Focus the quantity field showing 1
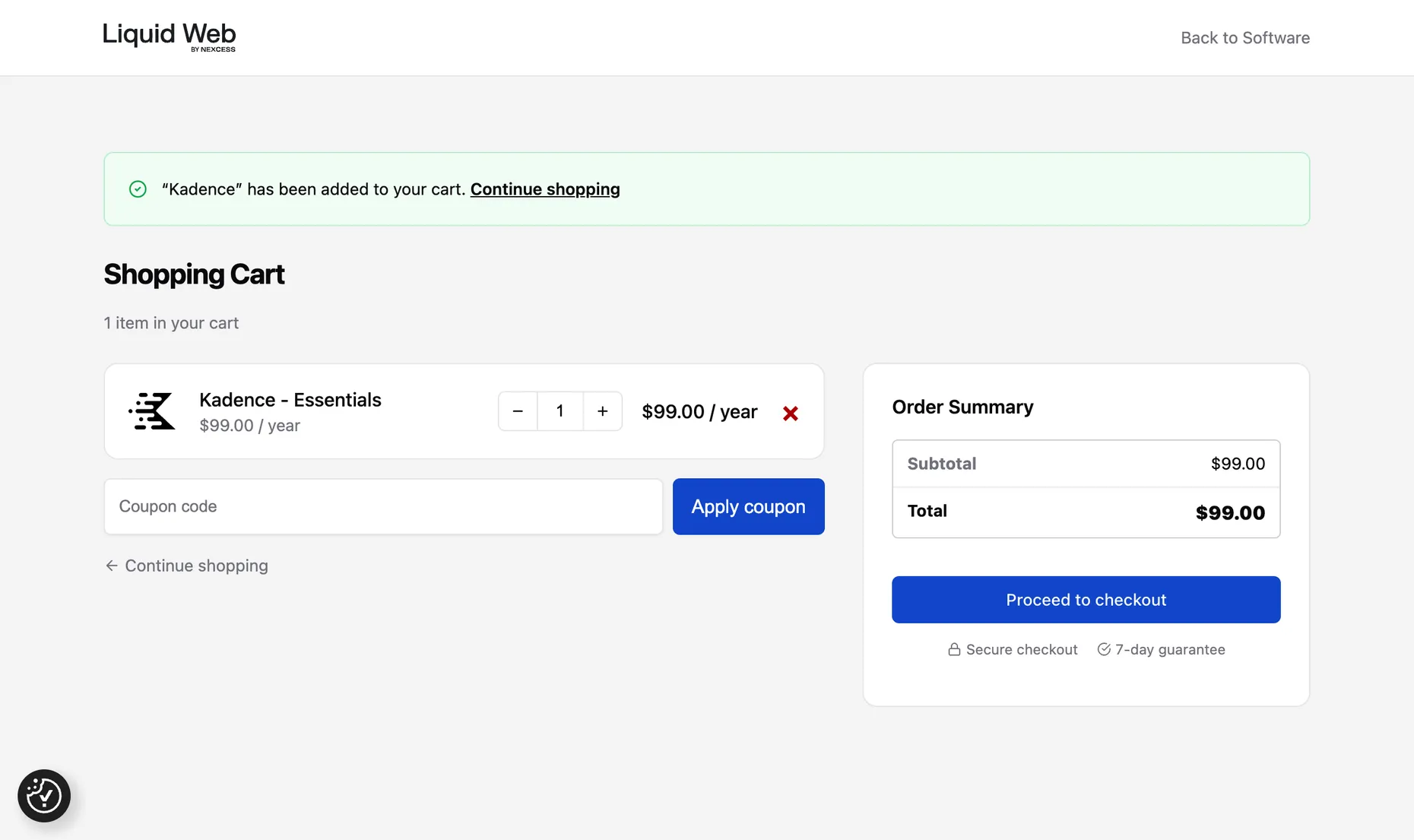1414x840 pixels. pyautogui.click(x=560, y=411)
